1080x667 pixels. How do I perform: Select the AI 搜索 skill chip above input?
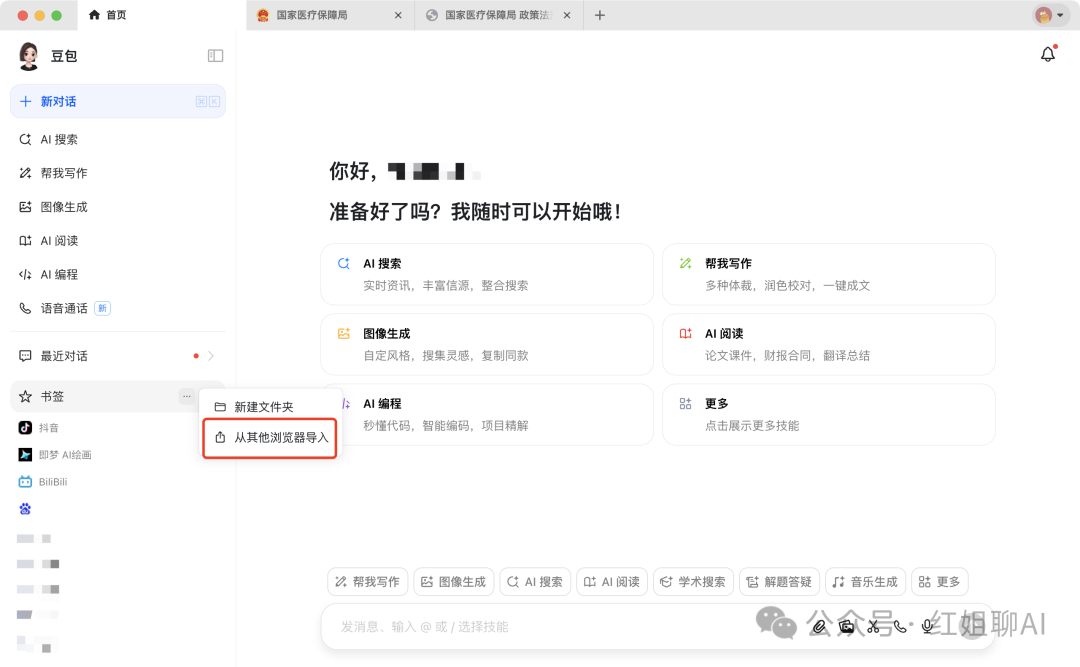535,582
